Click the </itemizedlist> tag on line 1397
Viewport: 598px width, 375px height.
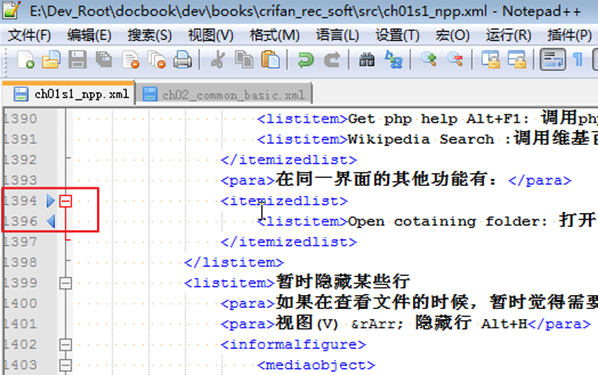[x=289, y=242]
